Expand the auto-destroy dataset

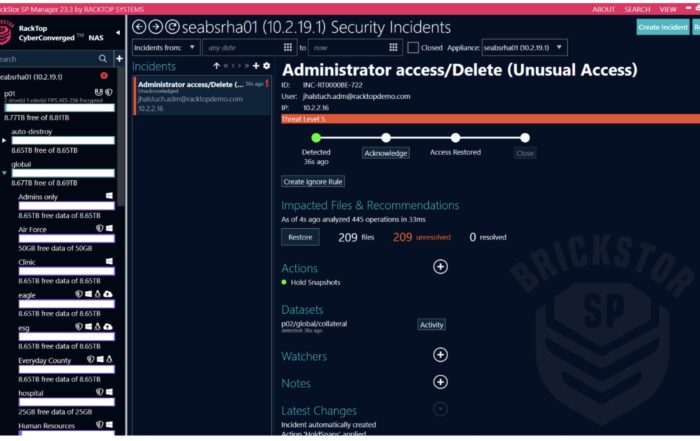[4, 140]
